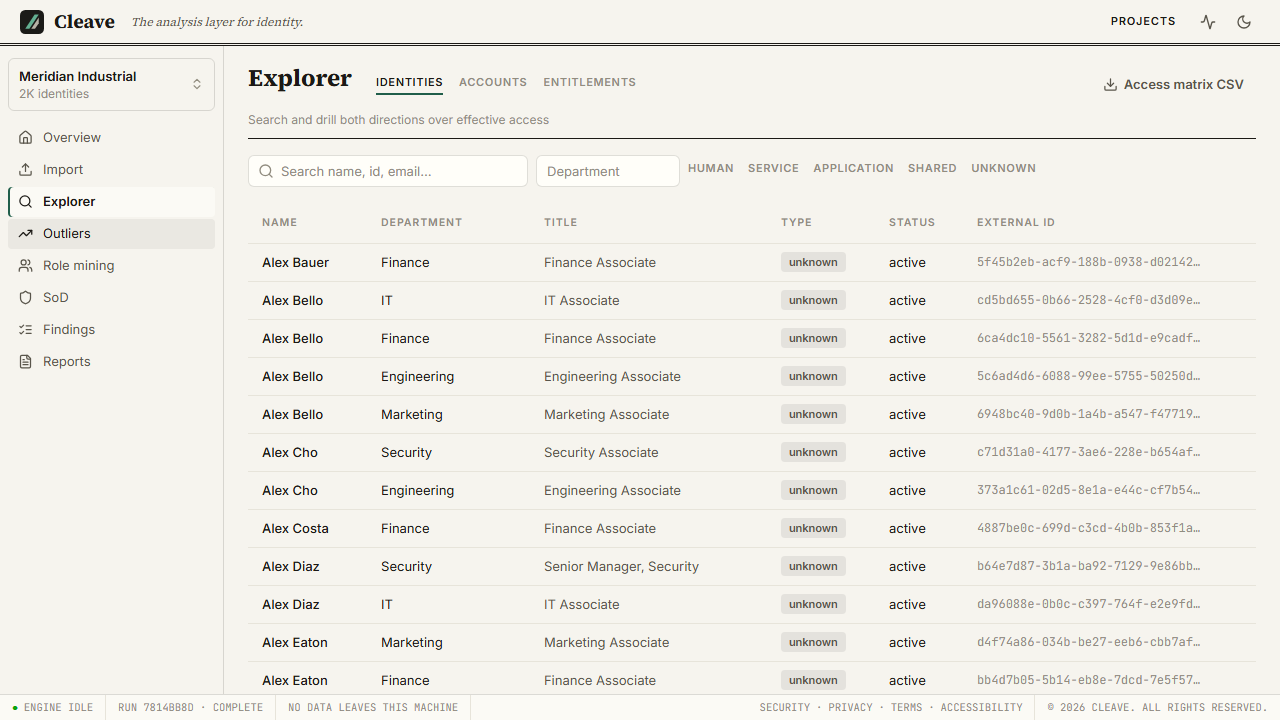The image size is (1280, 720).
Task: Switch to the Entitlements tab
Action: (589, 83)
